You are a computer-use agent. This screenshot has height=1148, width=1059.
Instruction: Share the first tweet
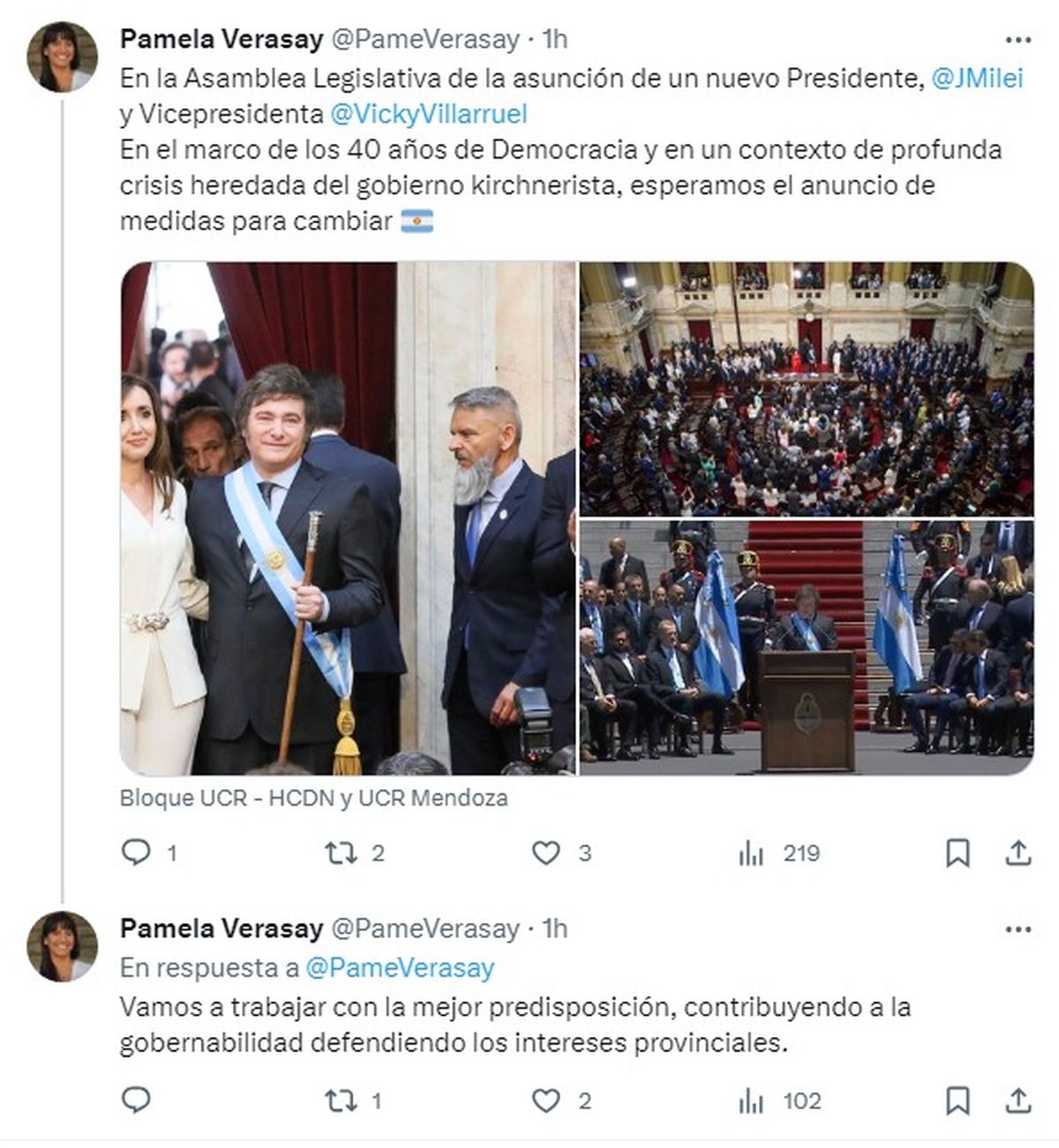click(1018, 852)
